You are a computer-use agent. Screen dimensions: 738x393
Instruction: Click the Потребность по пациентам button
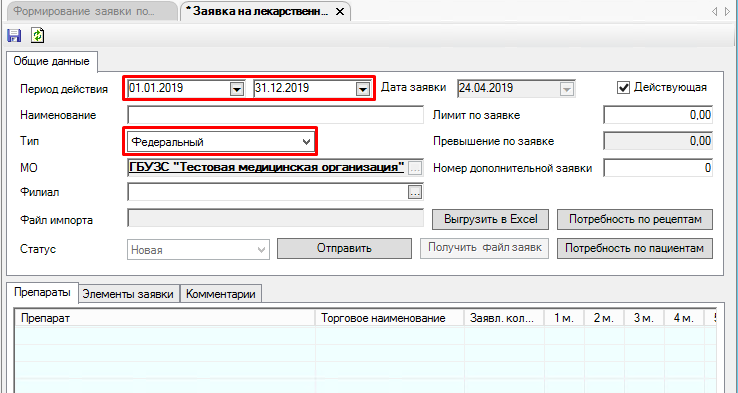click(x=635, y=248)
